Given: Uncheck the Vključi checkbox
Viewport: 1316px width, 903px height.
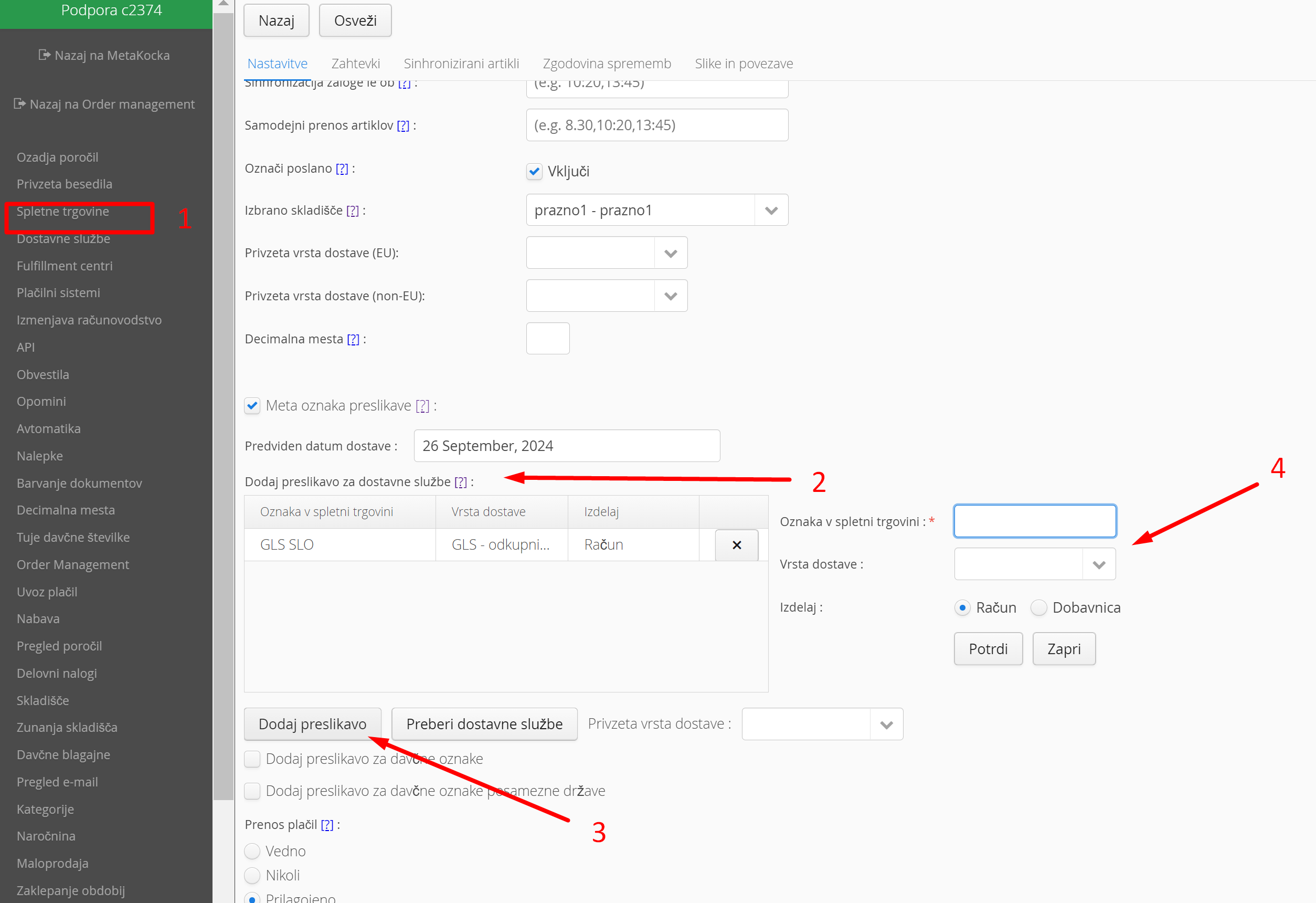Looking at the screenshot, I should pyautogui.click(x=534, y=171).
